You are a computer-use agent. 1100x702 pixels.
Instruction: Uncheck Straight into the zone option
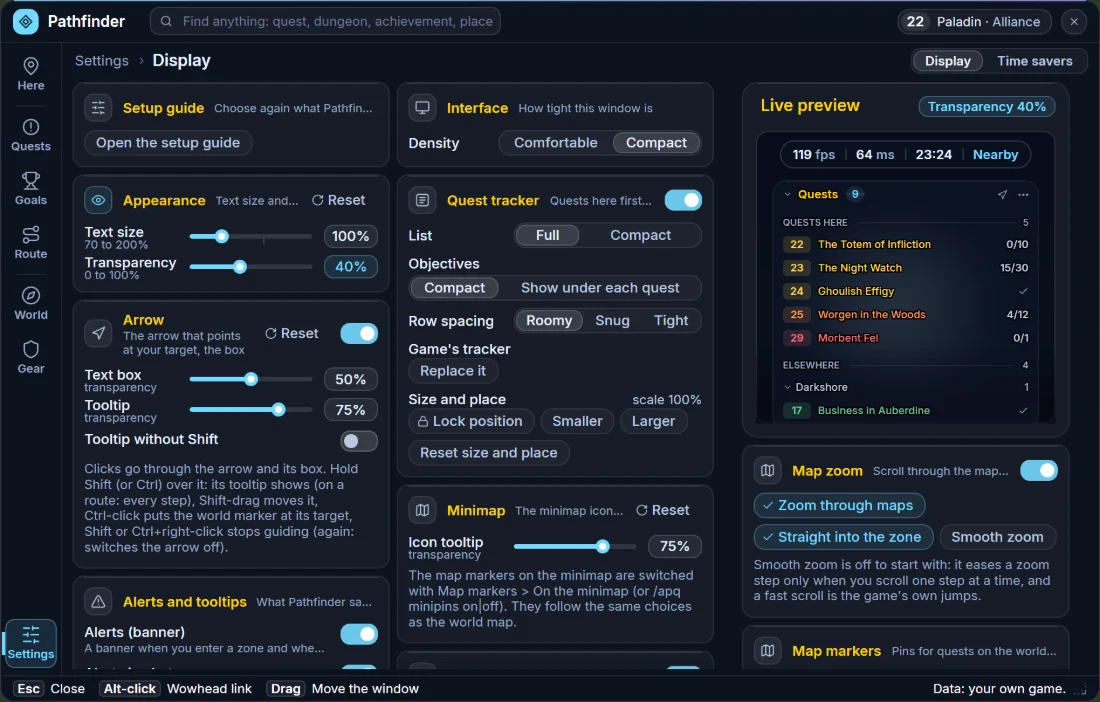843,537
